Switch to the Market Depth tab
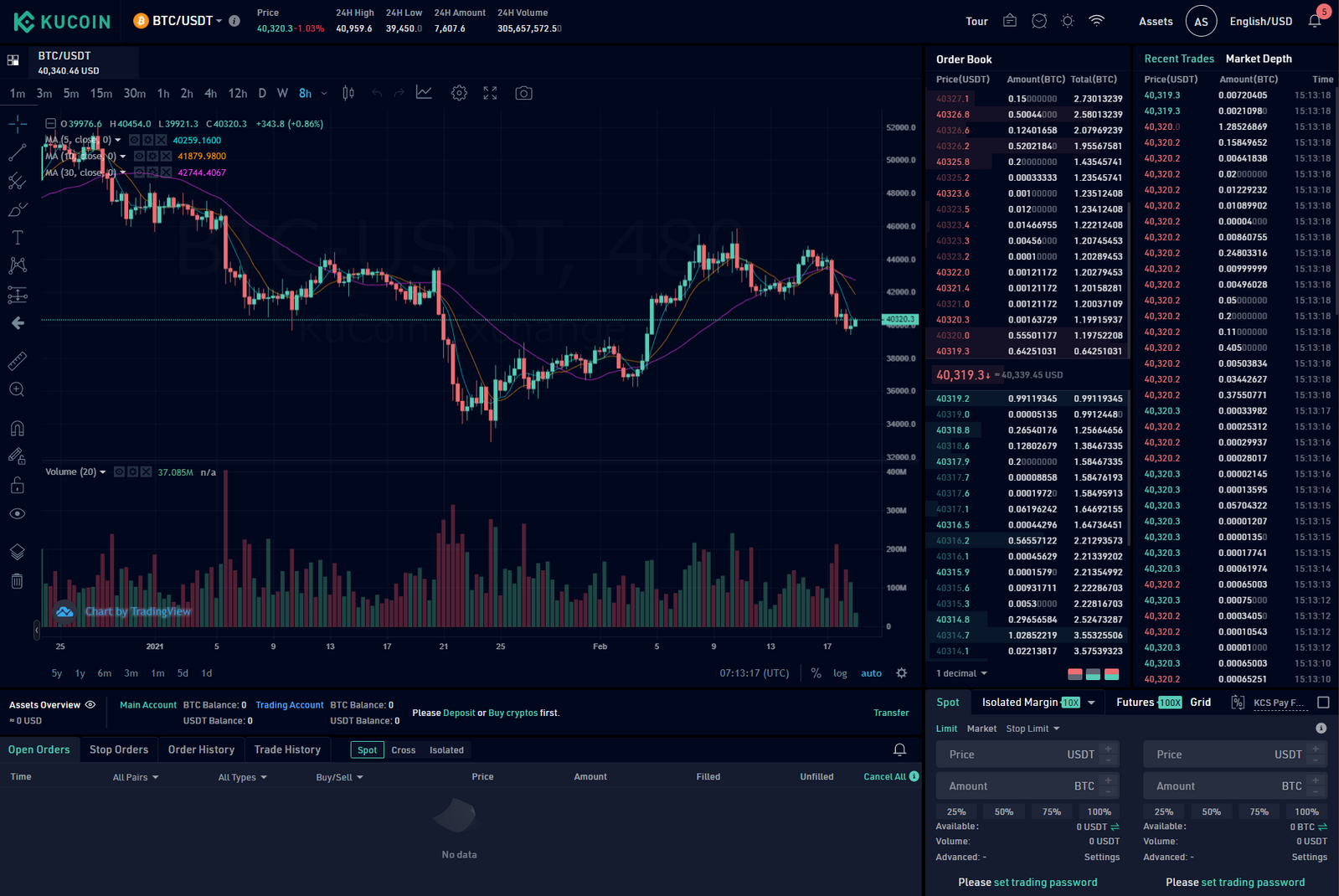 click(1259, 59)
